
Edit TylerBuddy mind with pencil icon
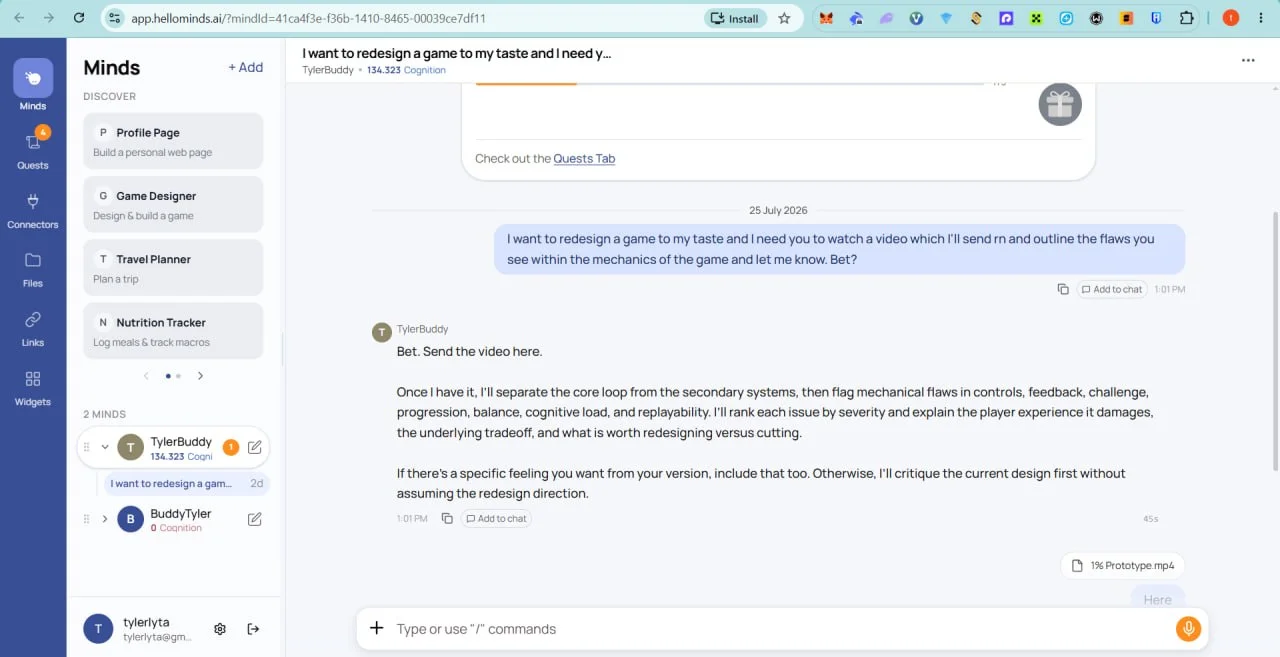(255, 447)
